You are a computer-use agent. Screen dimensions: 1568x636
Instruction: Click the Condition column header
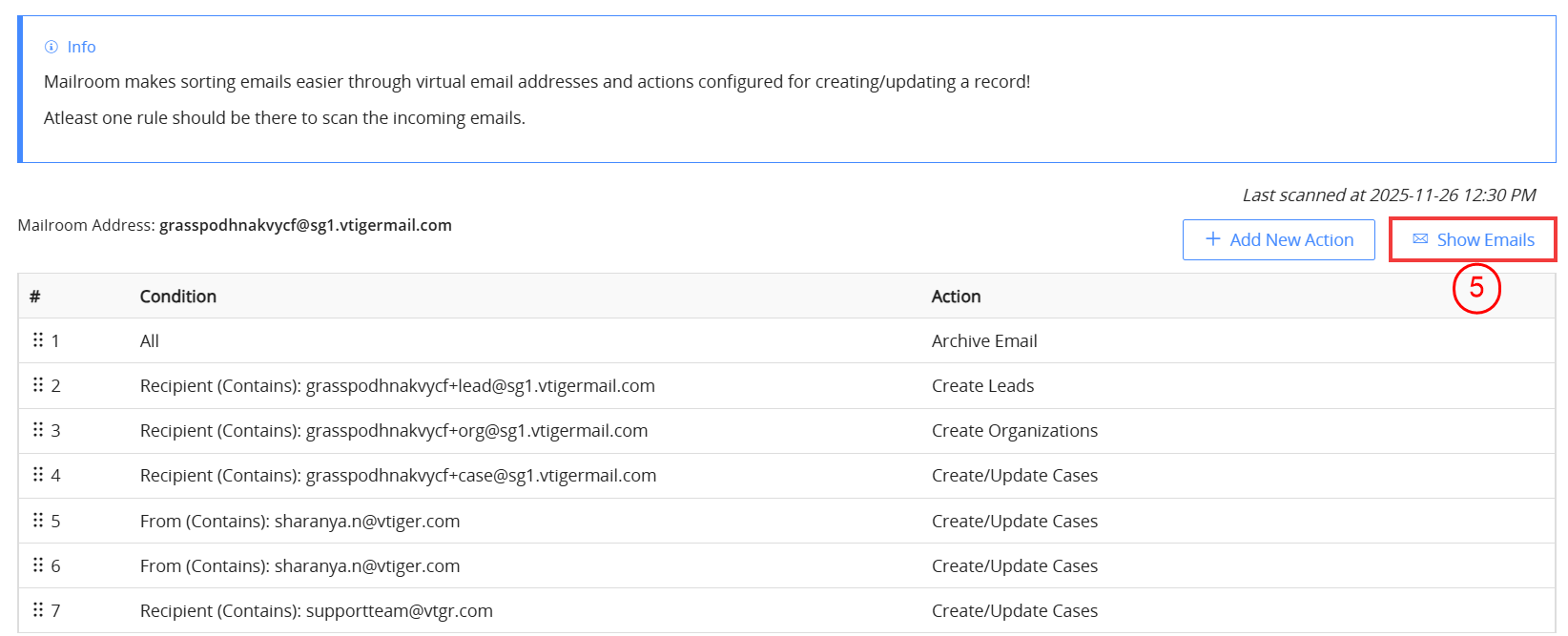click(x=178, y=297)
